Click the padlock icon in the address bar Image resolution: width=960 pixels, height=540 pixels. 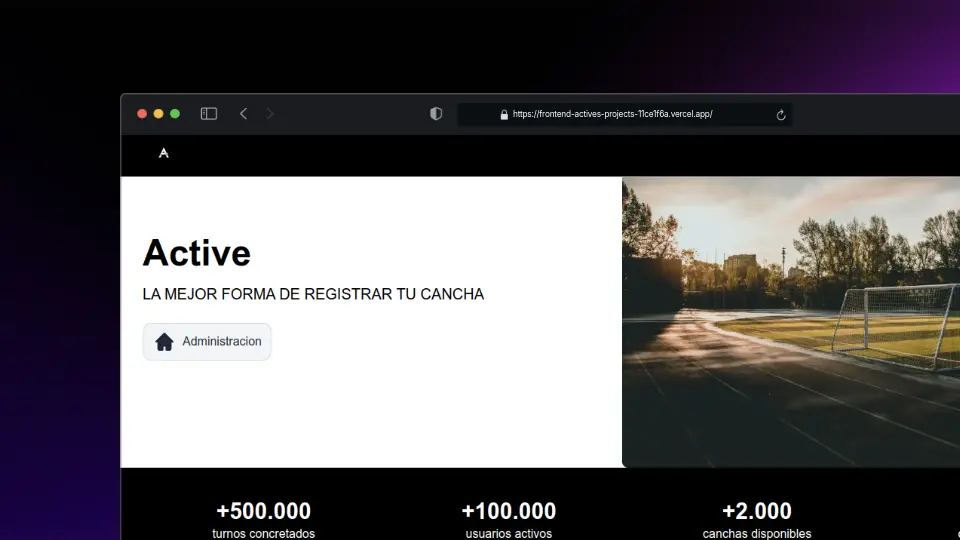point(504,115)
